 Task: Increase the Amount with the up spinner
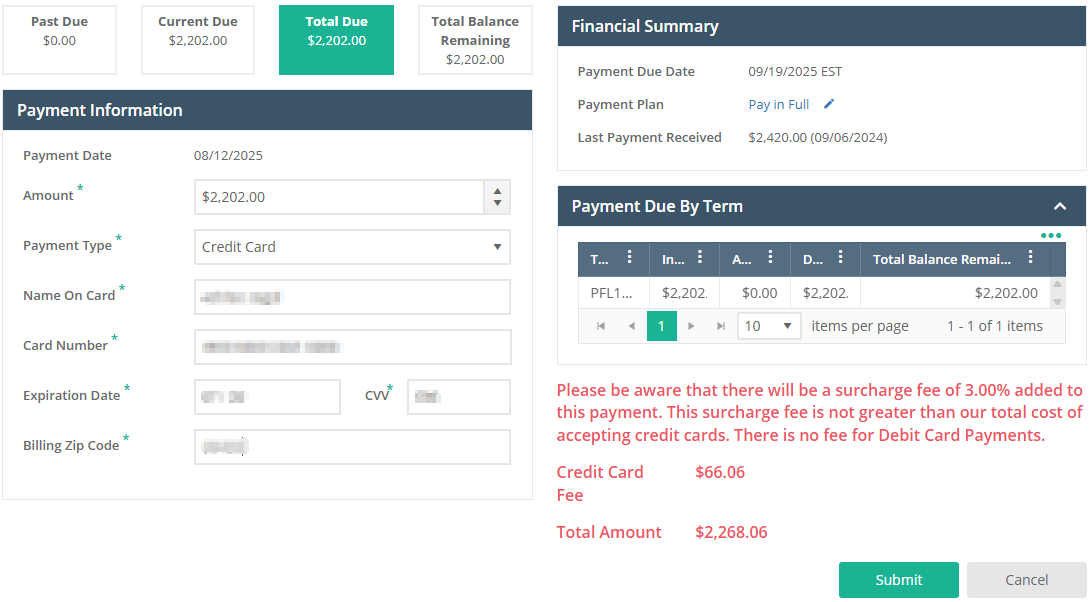click(x=497, y=190)
